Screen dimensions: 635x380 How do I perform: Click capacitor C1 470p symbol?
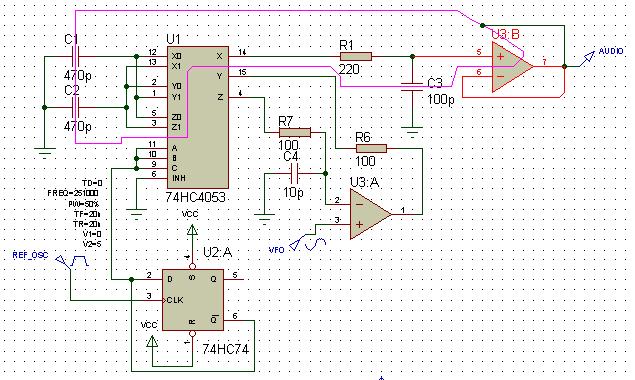coord(75,56)
